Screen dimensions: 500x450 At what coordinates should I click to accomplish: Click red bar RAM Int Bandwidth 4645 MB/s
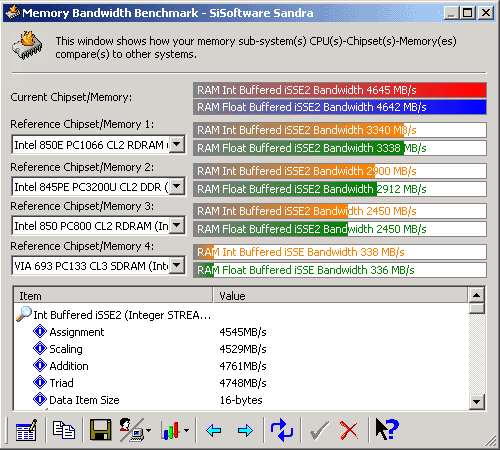tap(340, 90)
